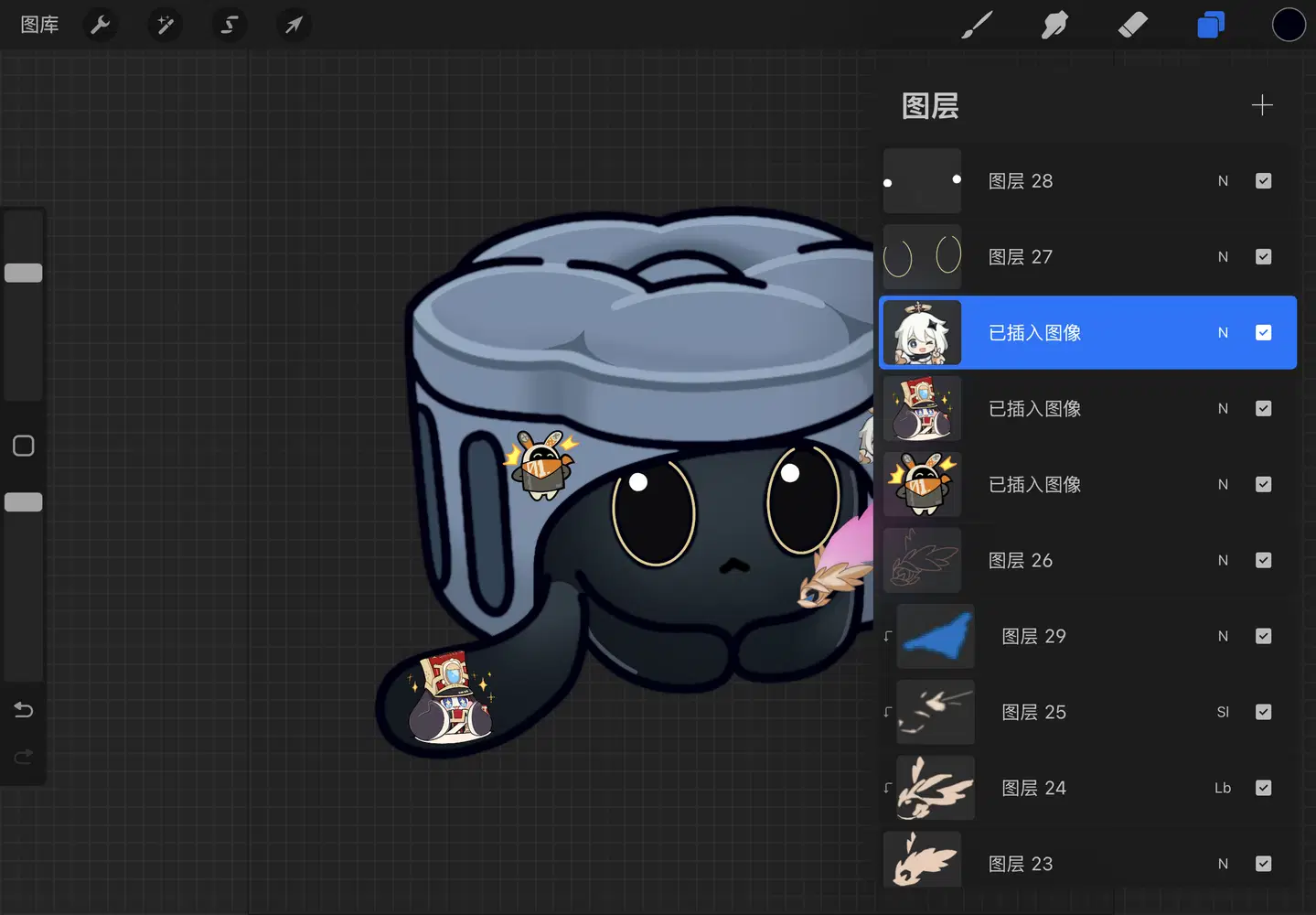The height and width of the screenshot is (915, 1316).
Task: Hide layer 图层 28 using its checkbox
Action: 1263,181
